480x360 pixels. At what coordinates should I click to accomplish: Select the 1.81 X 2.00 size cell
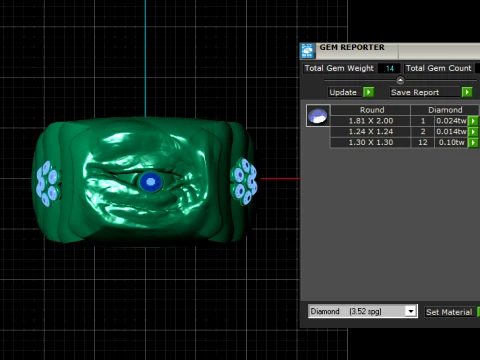pyautogui.click(x=371, y=121)
